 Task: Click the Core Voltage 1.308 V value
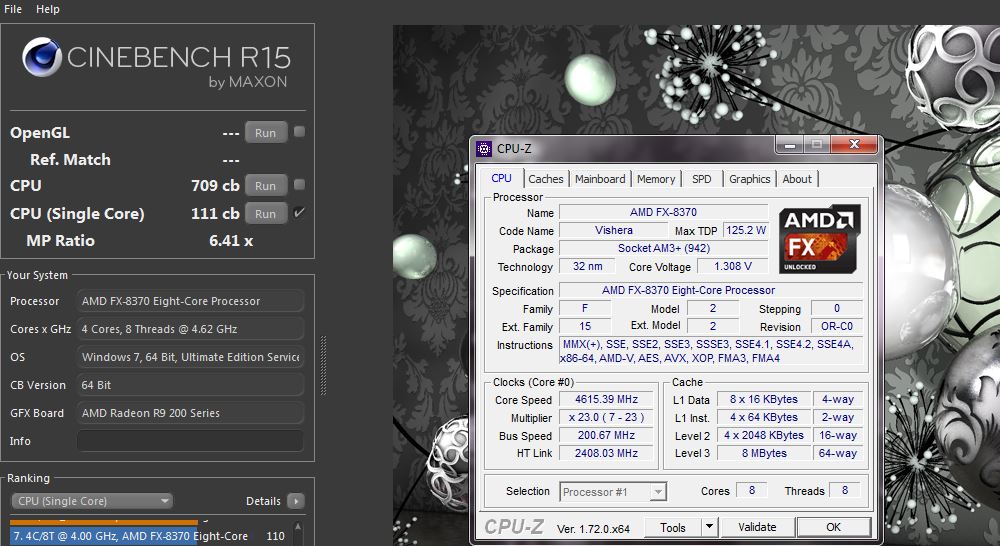[733, 266]
